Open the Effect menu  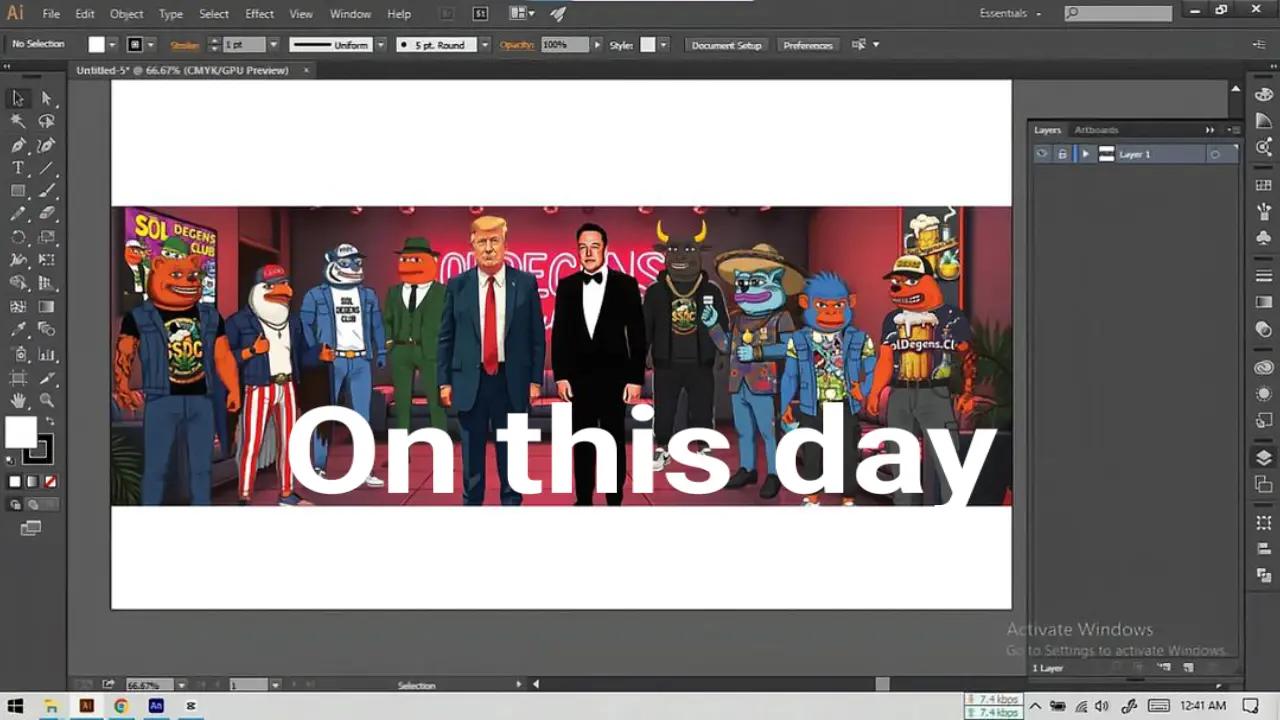259,14
